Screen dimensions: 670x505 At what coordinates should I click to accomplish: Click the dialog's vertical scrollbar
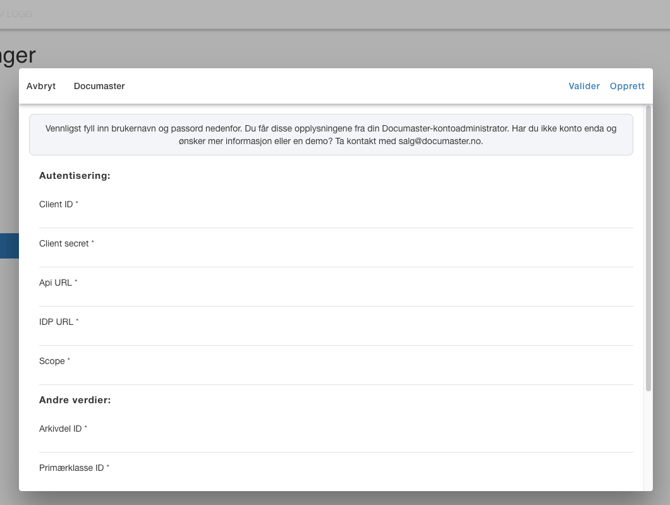(648, 250)
